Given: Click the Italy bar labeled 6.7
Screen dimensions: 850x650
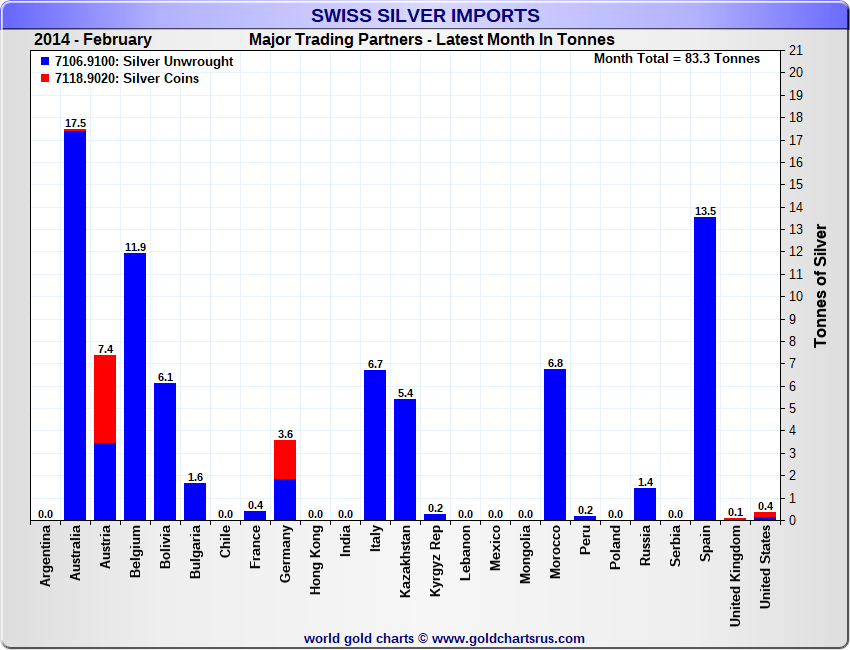Looking at the screenshot, I should [375, 445].
